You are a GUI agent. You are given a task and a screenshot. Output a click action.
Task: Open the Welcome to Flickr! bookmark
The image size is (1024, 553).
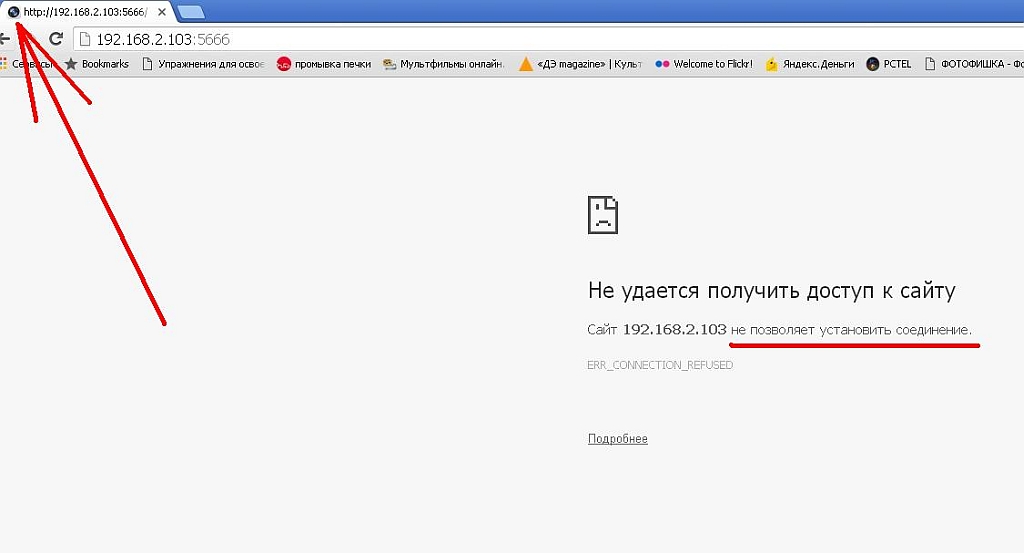pyautogui.click(x=704, y=64)
